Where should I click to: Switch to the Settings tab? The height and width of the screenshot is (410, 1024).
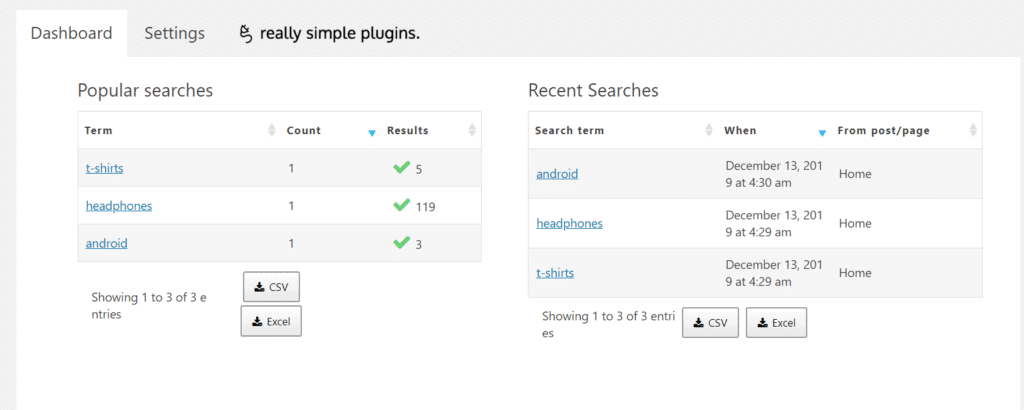[x=174, y=33]
